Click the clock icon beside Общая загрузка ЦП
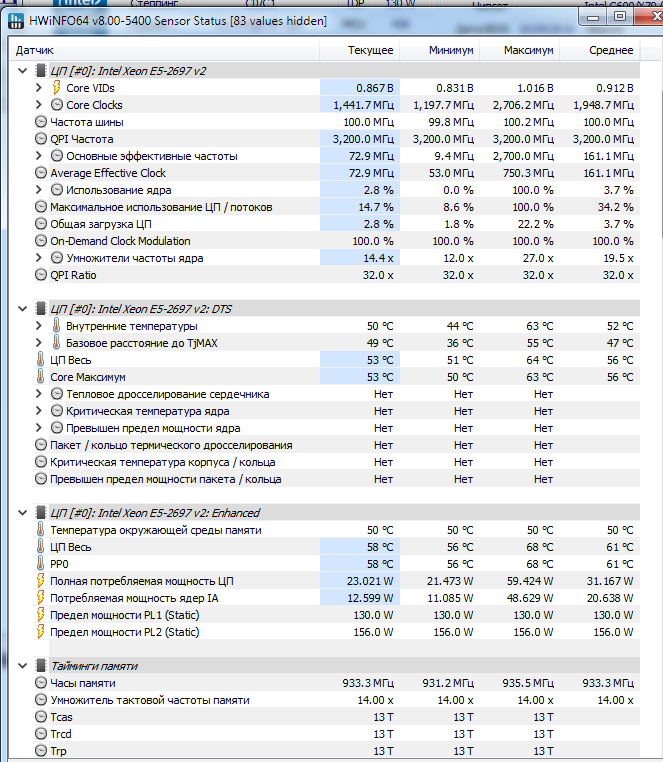Image resolution: width=663 pixels, height=762 pixels. (41, 224)
